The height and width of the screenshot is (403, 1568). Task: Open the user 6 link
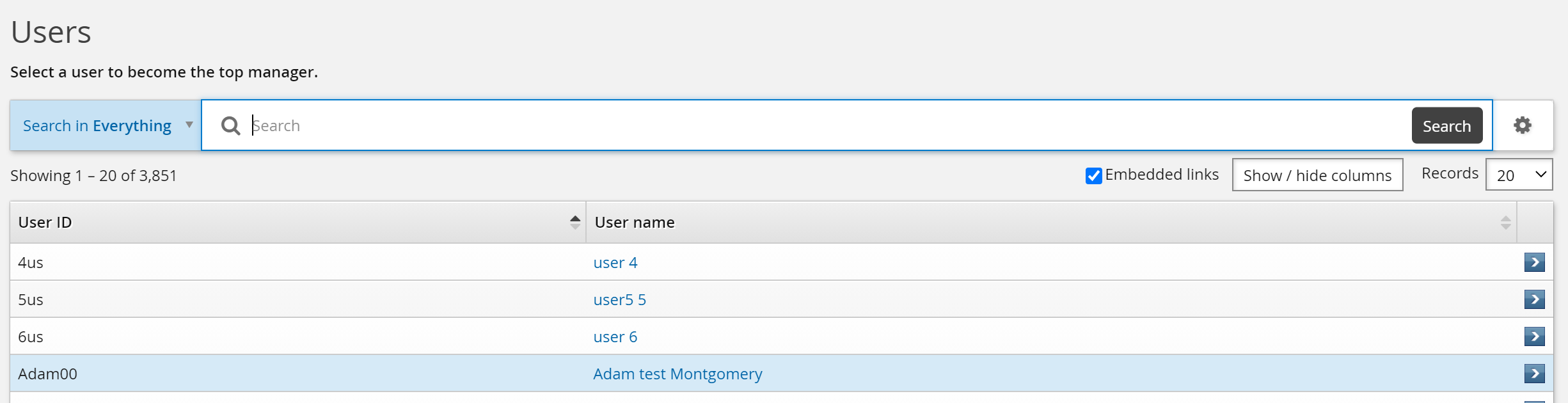tap(615, 337)
